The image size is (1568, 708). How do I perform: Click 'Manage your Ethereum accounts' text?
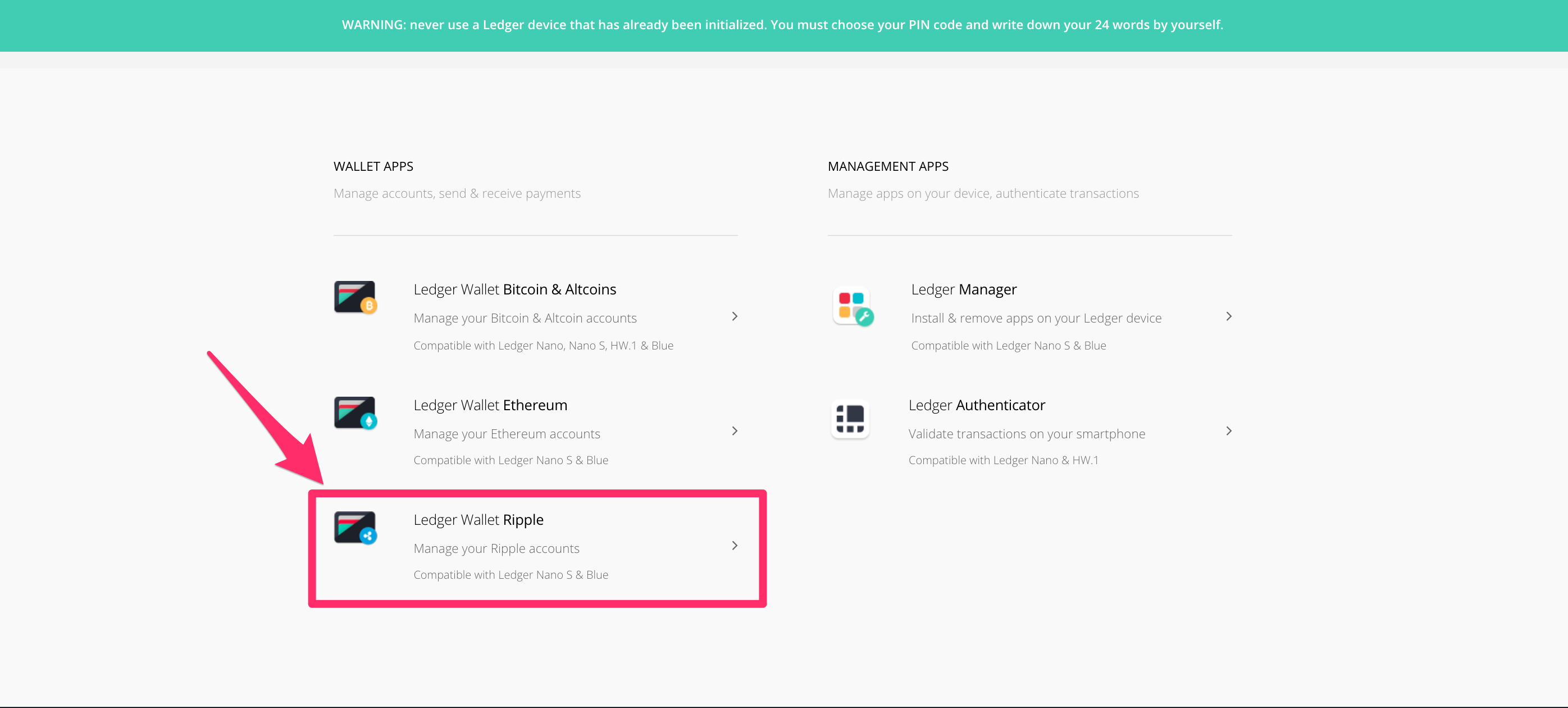point(507,433)
